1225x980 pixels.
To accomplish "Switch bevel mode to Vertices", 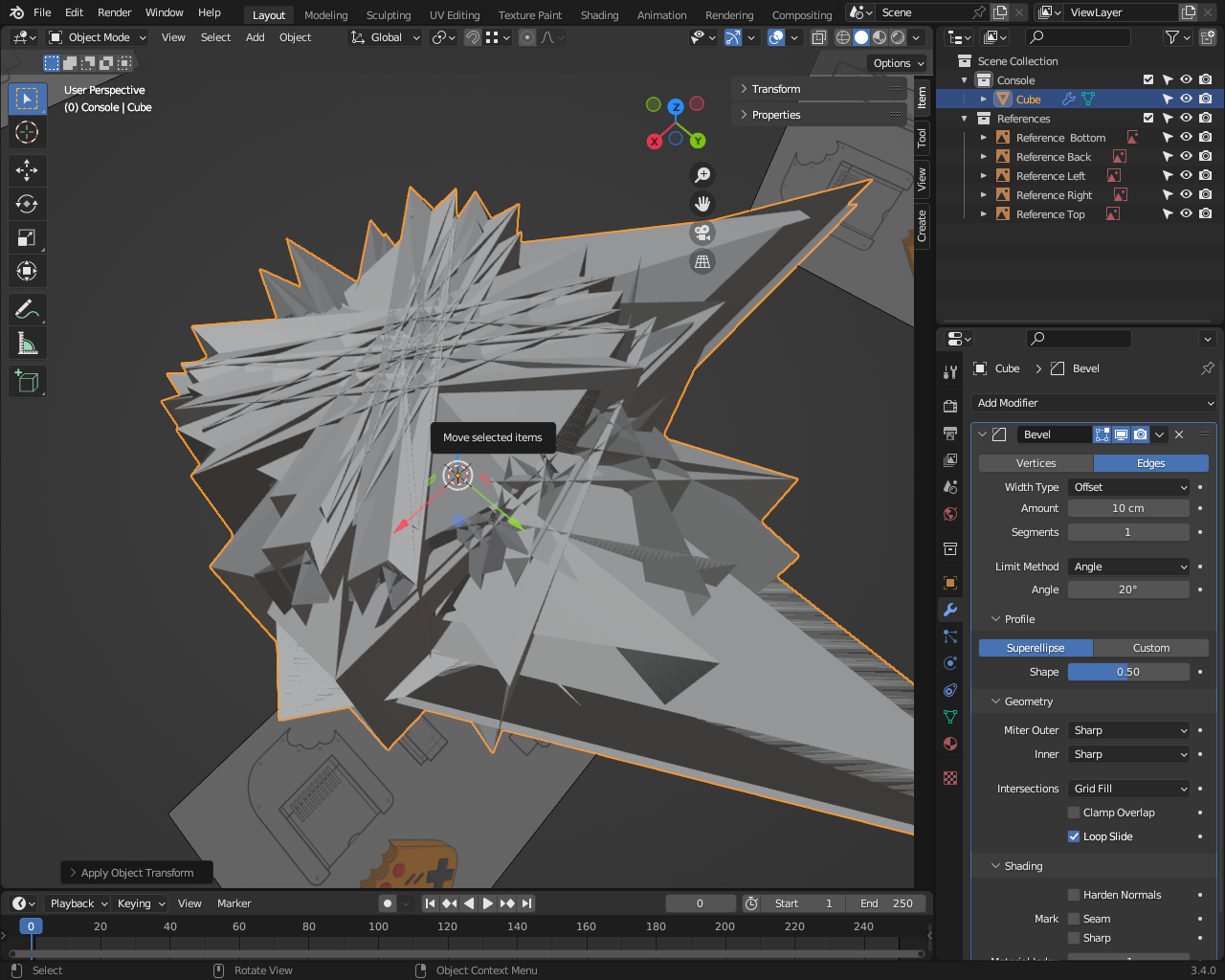I will [x=1036, y=463].
